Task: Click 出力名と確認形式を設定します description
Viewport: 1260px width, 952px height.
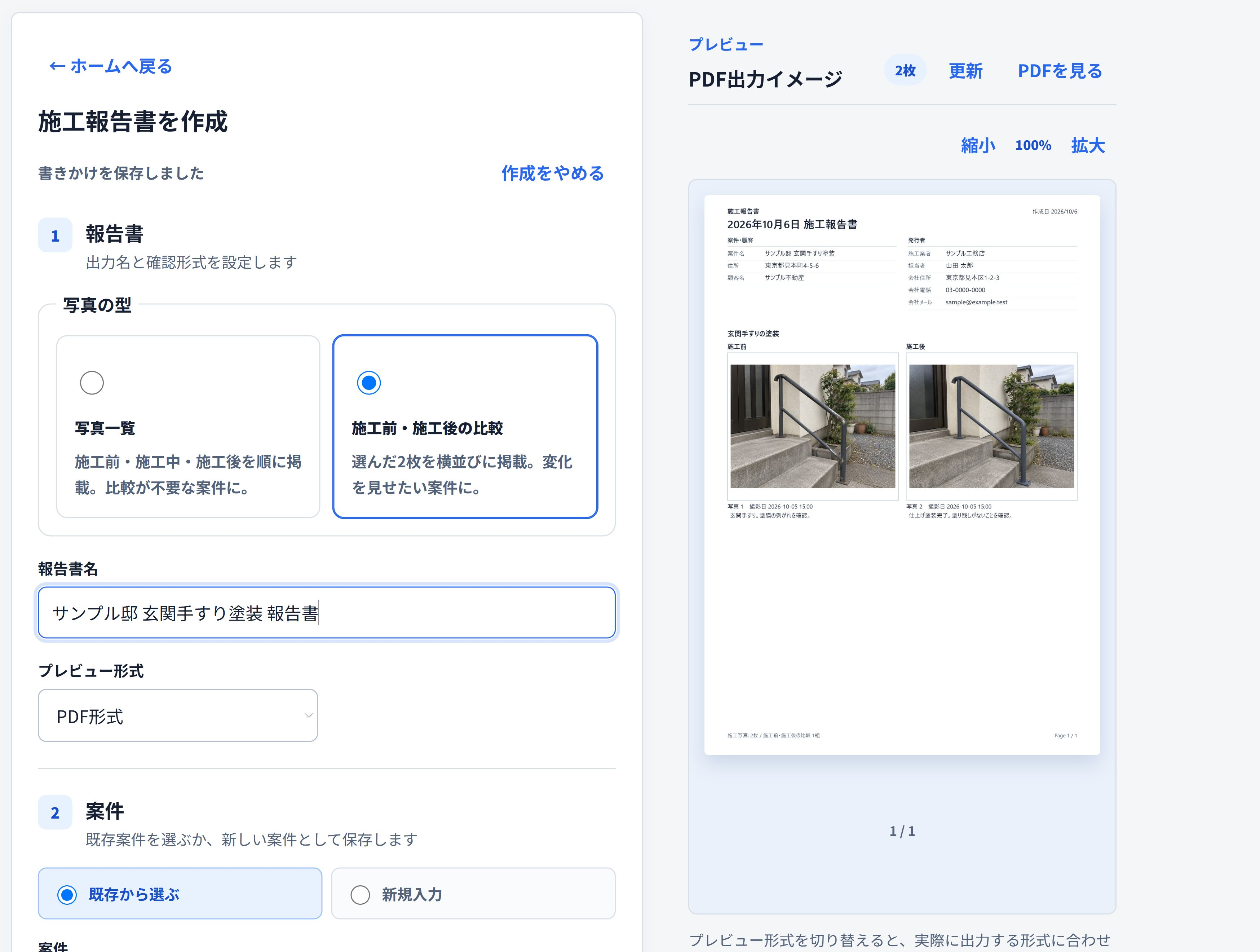Action: point(191,263)
